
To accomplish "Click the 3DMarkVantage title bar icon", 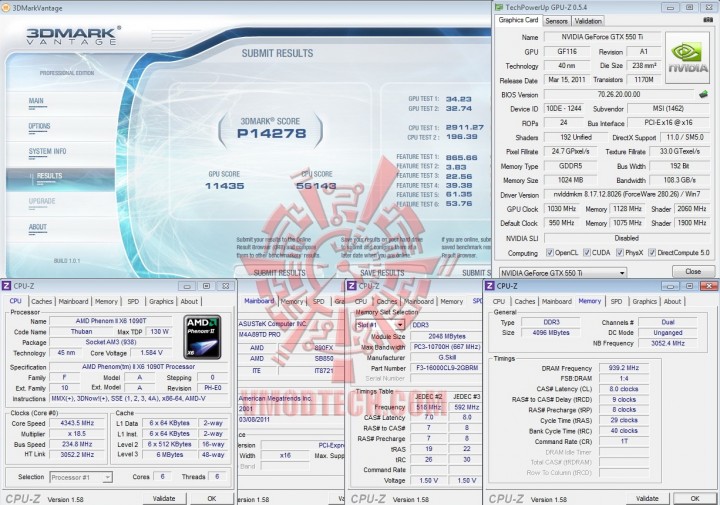I will 6,8.
